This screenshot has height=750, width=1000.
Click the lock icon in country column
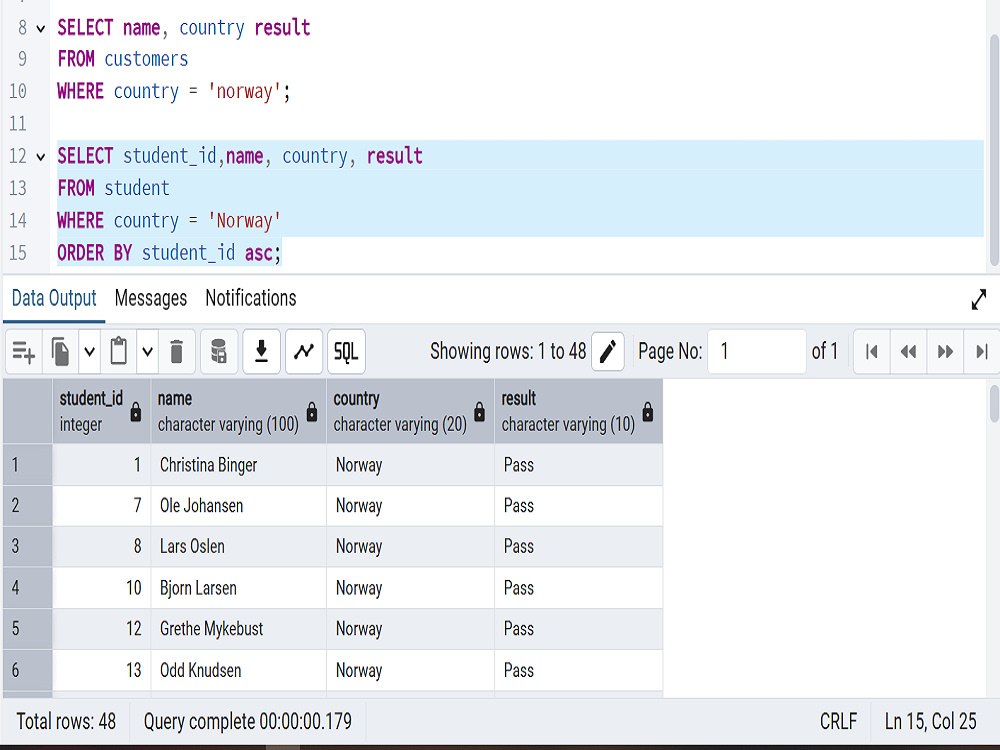click(480, 412)
